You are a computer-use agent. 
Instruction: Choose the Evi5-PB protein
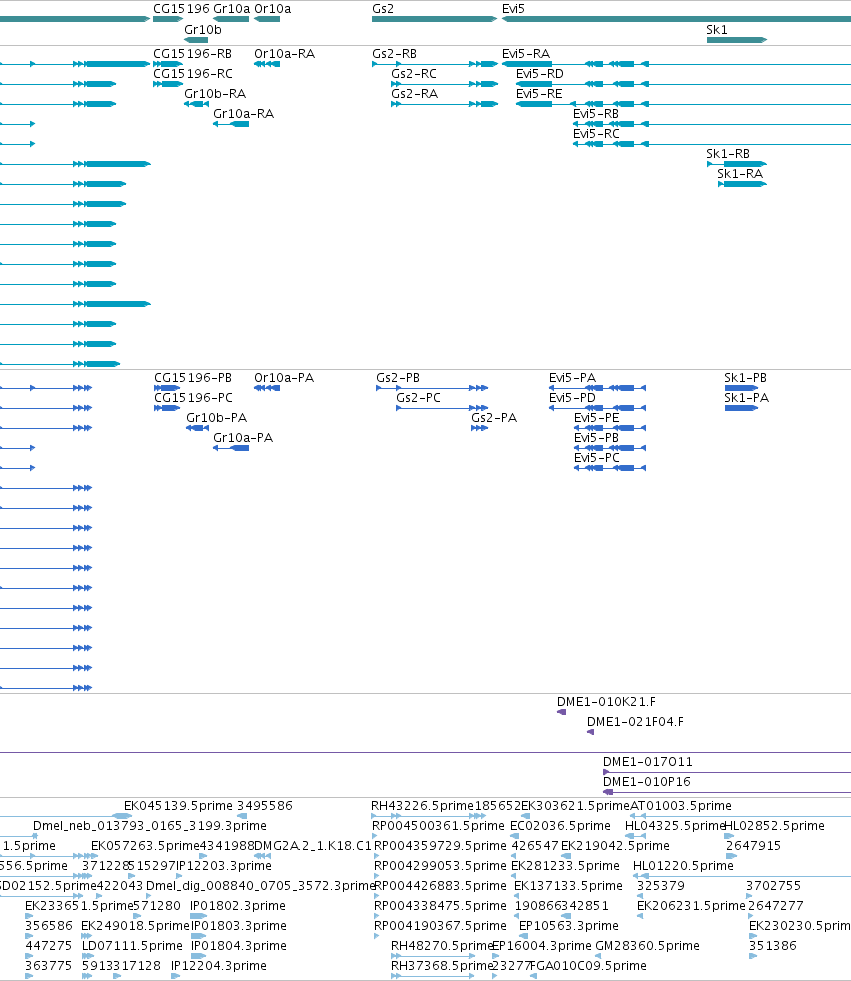point(596,438)
